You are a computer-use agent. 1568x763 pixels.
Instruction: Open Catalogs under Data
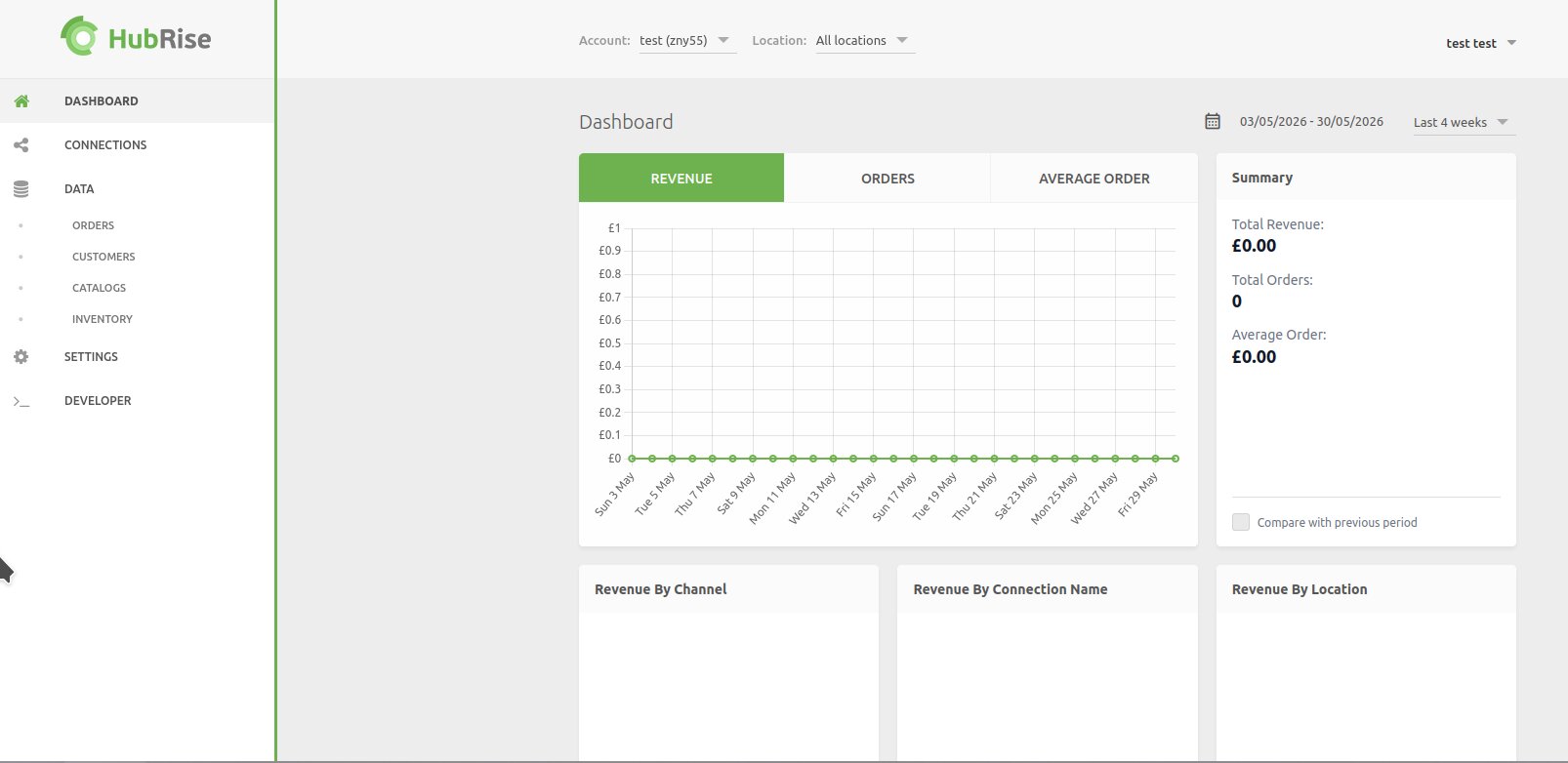point(99,288)
